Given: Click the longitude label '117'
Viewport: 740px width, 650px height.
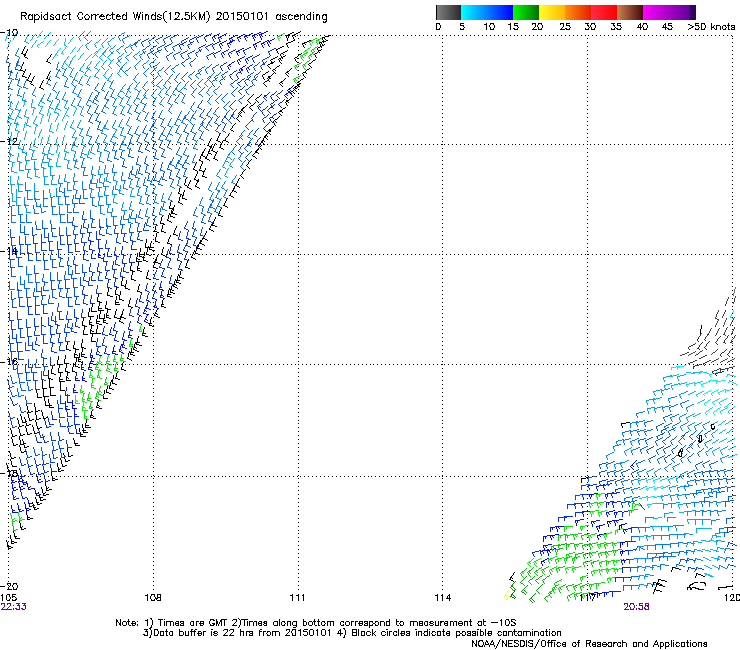Looking at the screenshot, I should [x=587, y=598].
